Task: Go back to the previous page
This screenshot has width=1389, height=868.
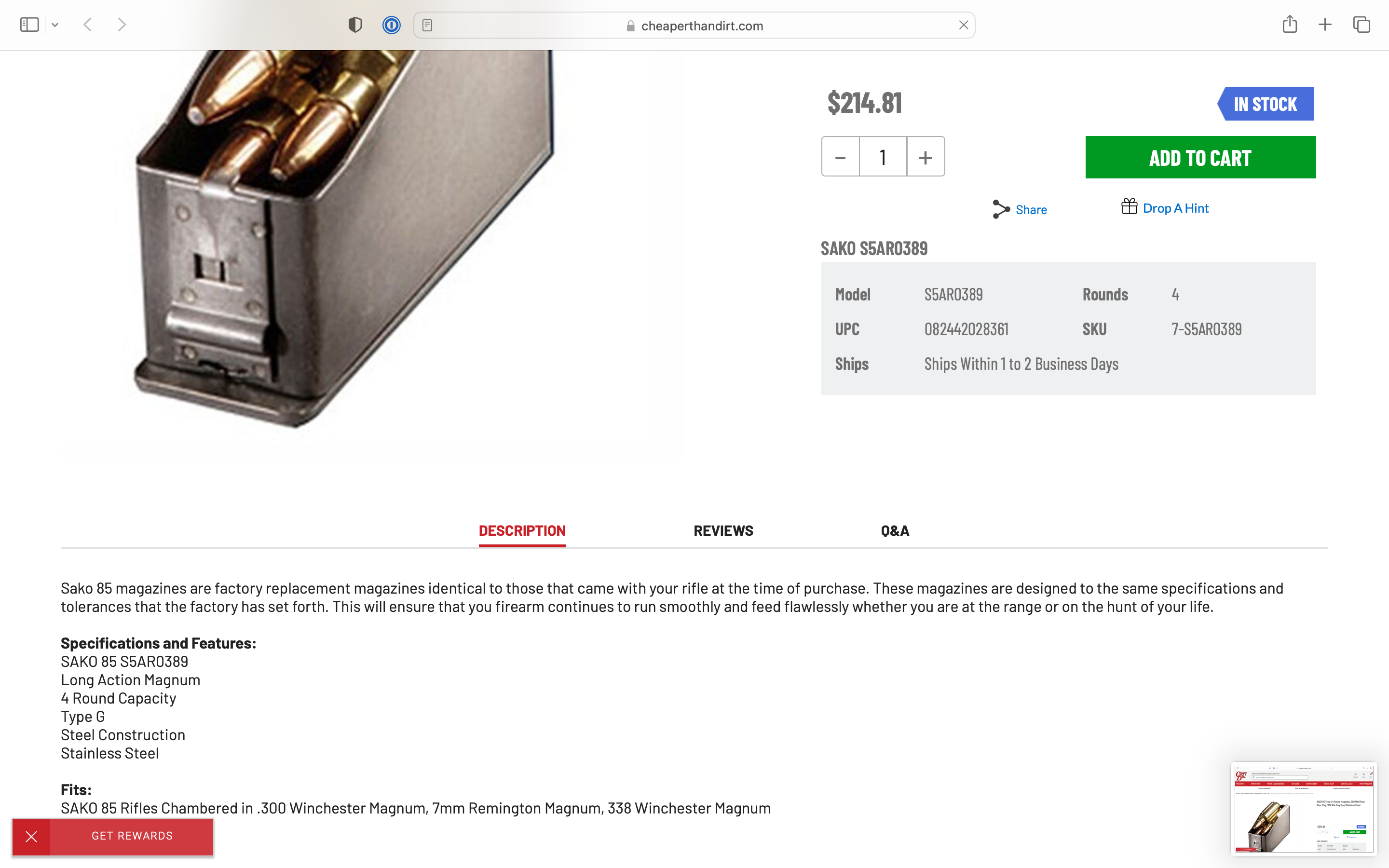Action: click(x=88, y=25)
